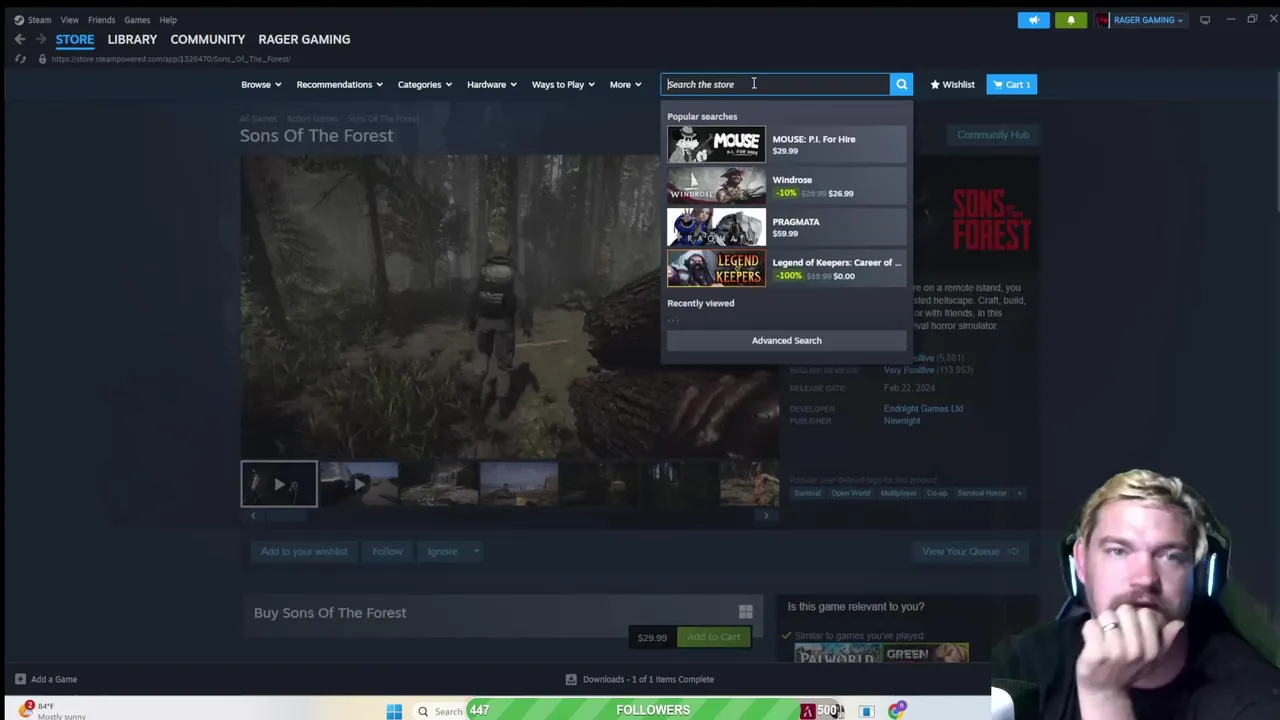1280x720 pixels.
Task: Open the Help menu
Action: pos(168,20)
